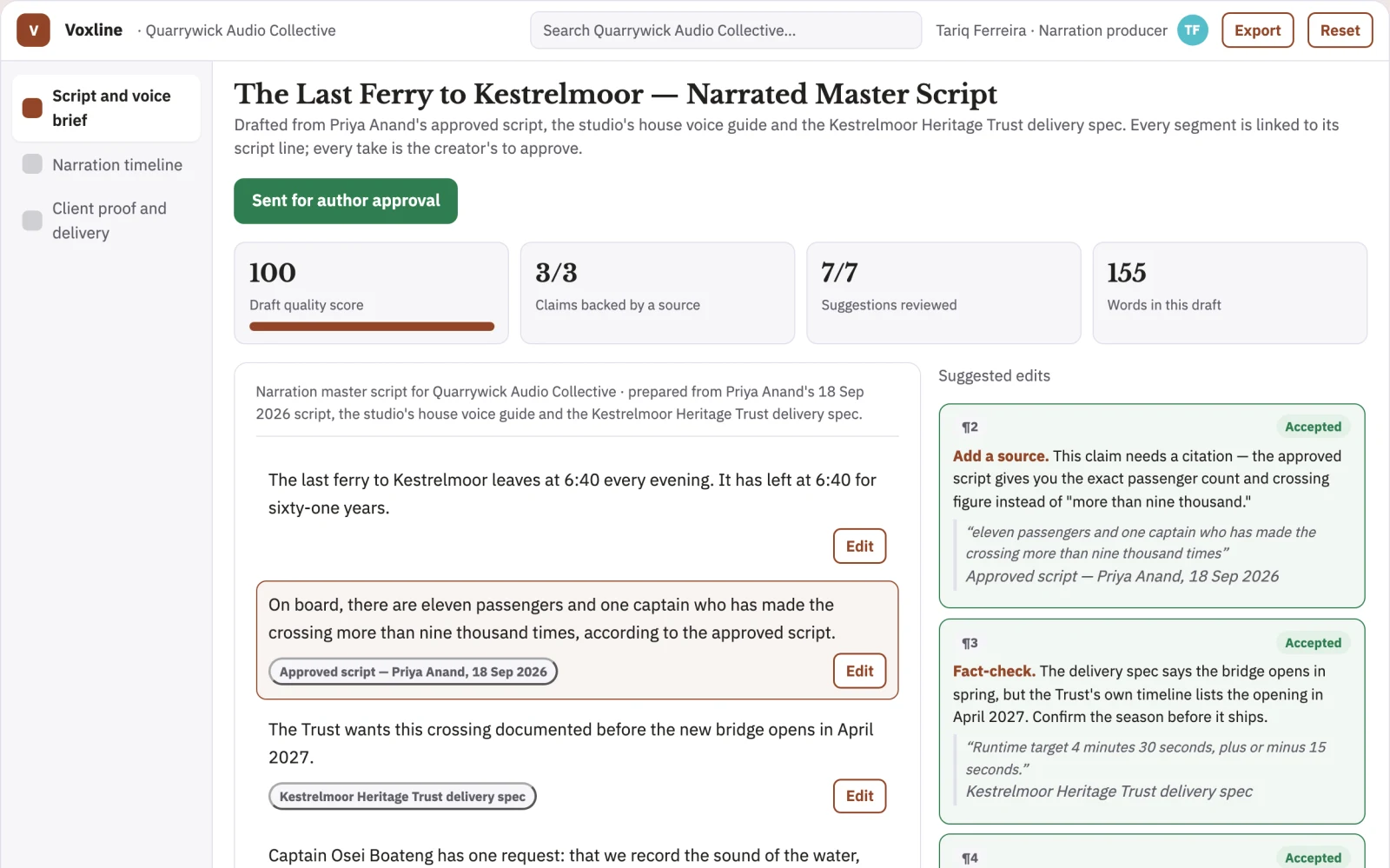Select the Claims backed by a source card

[658, 293]
